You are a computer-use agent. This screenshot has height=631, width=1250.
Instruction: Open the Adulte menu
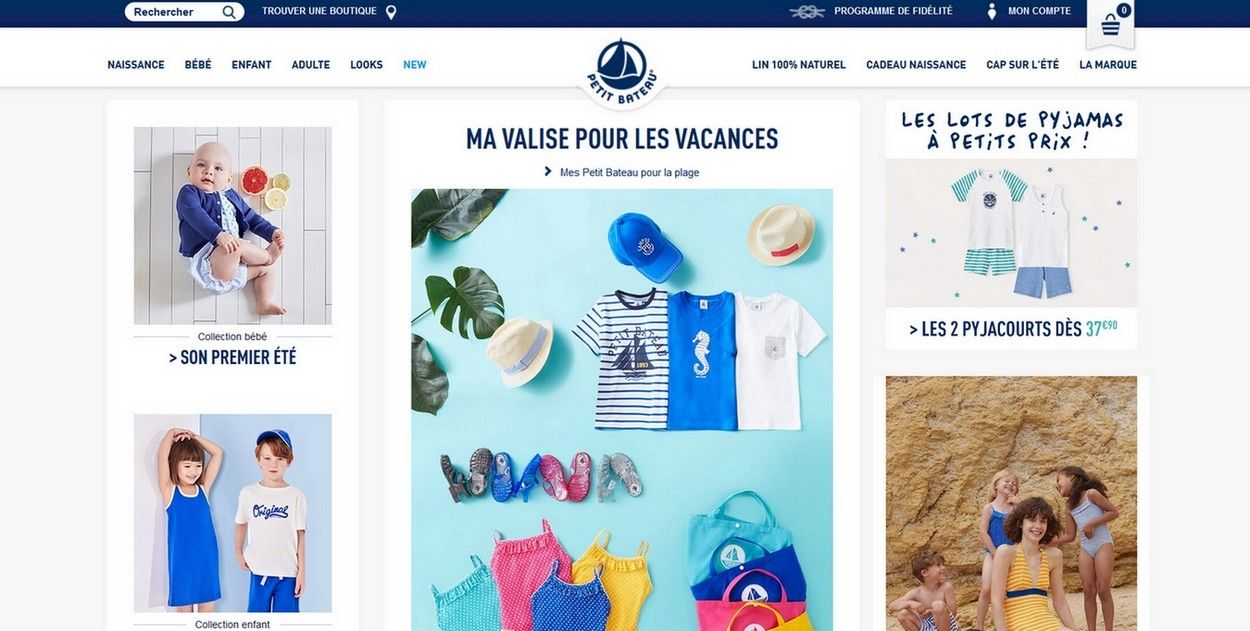(311, 65)
